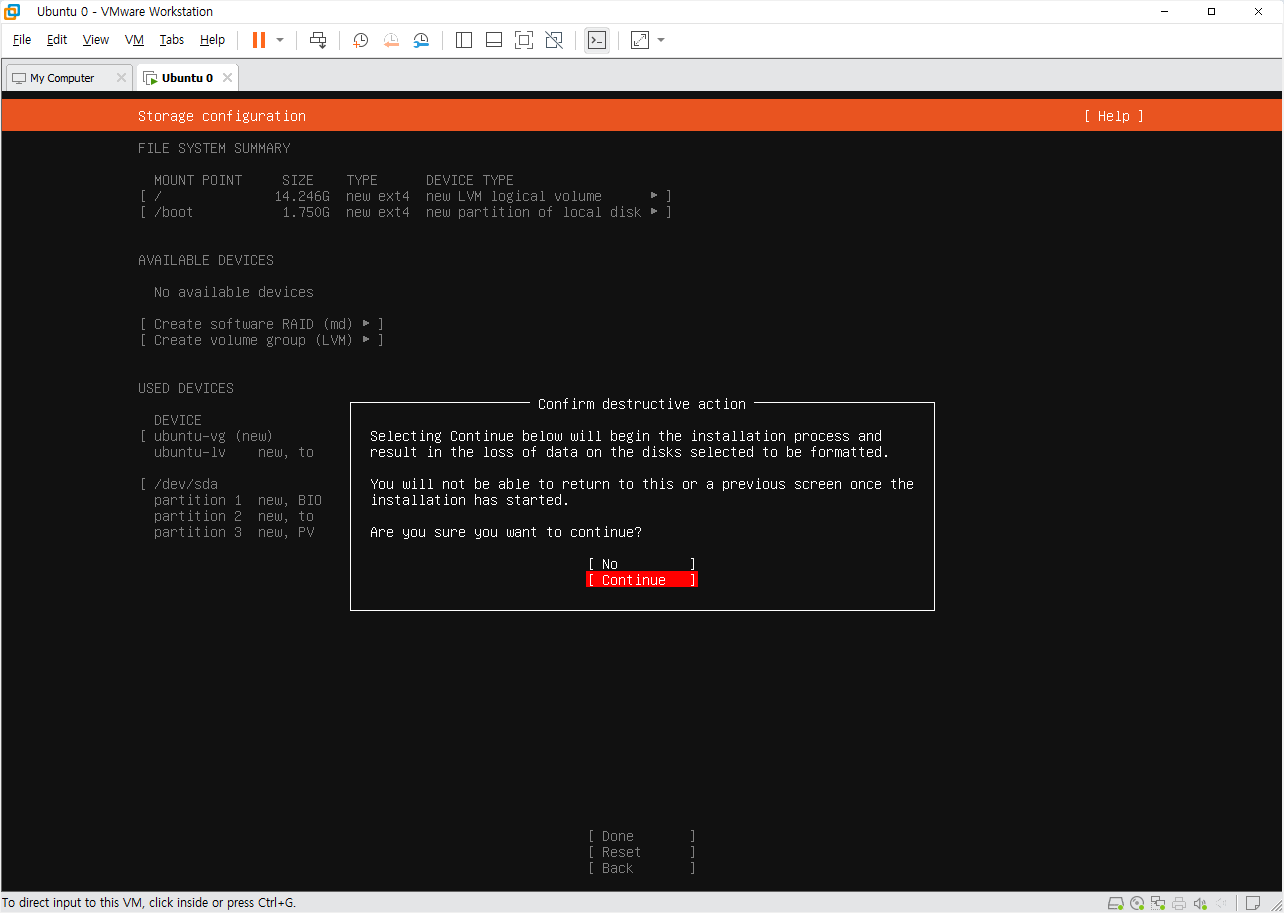Open the power options dropdown arrow

pos(280,40)
